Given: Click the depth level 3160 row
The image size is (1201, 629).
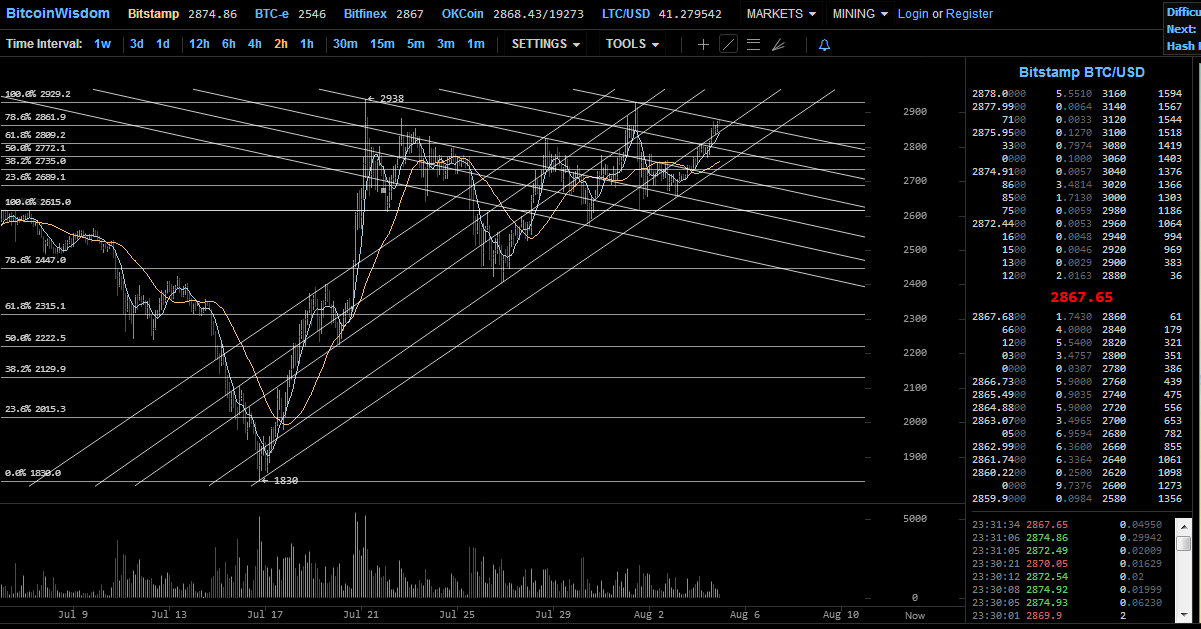Looking at the screenshot, I should (1142, 93).
